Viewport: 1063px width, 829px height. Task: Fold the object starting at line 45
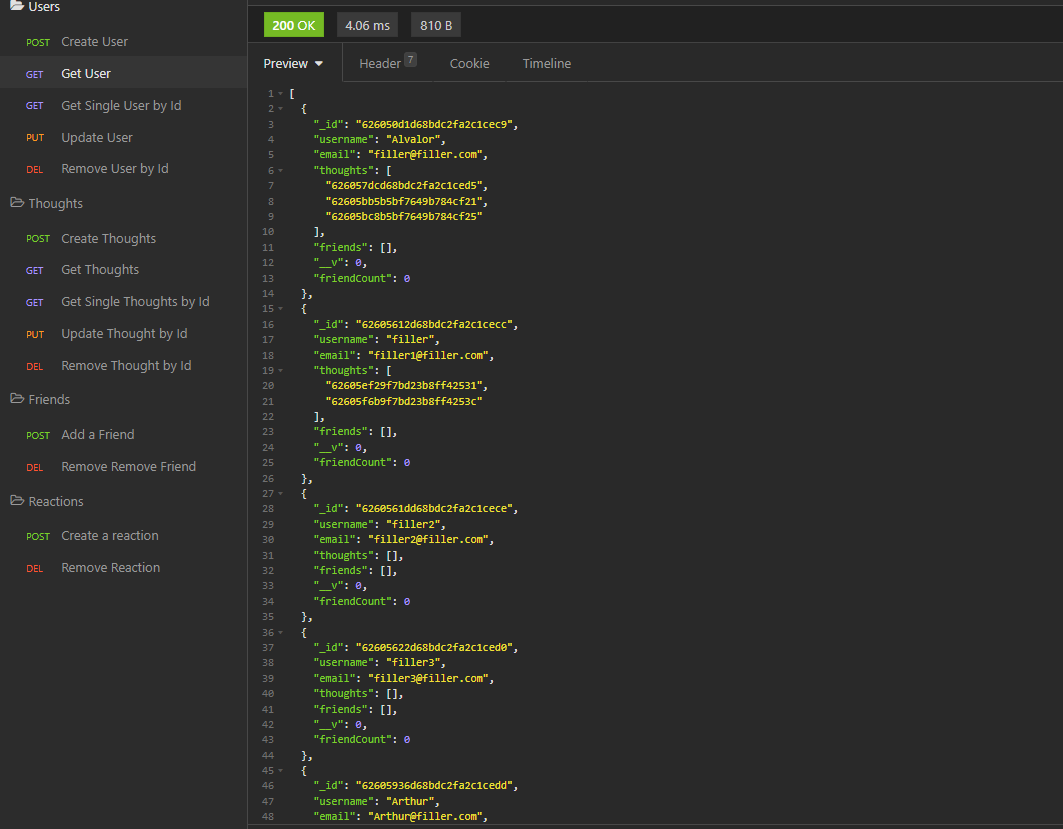(280, 771)
